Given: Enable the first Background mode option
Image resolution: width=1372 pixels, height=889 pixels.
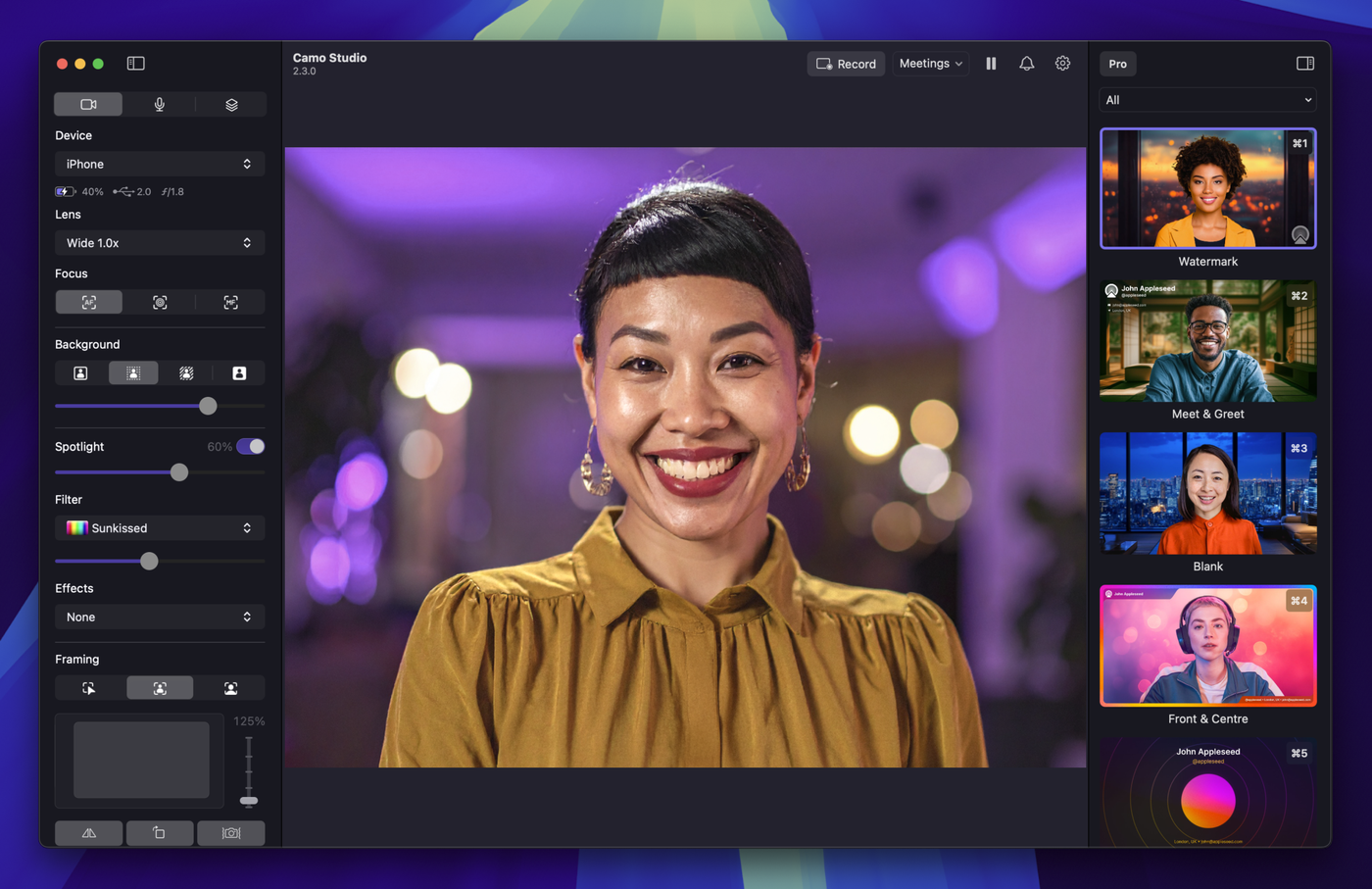Looking at the screenshot, I should [x=81, y=373].
